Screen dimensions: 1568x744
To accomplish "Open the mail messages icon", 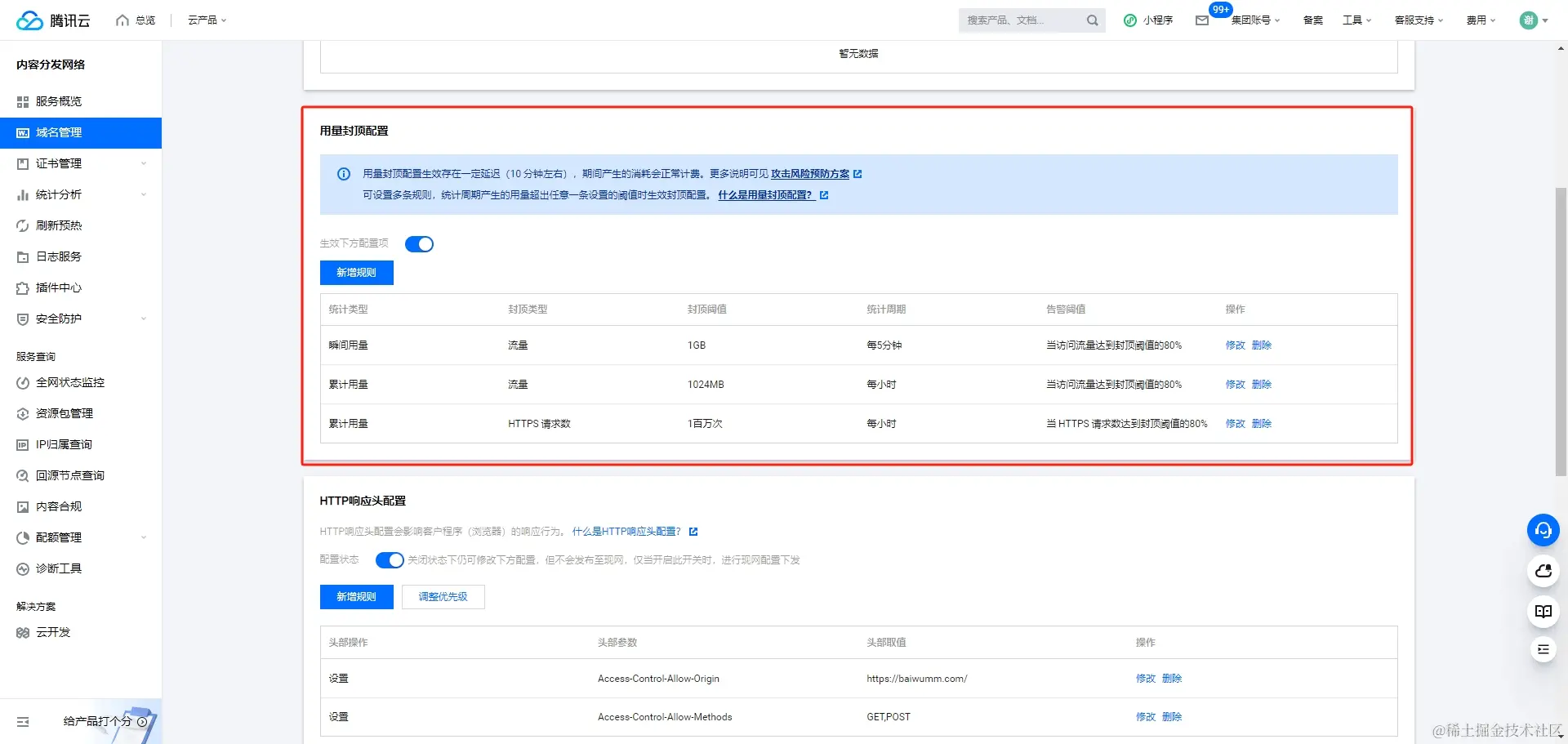I will 1202,20.
